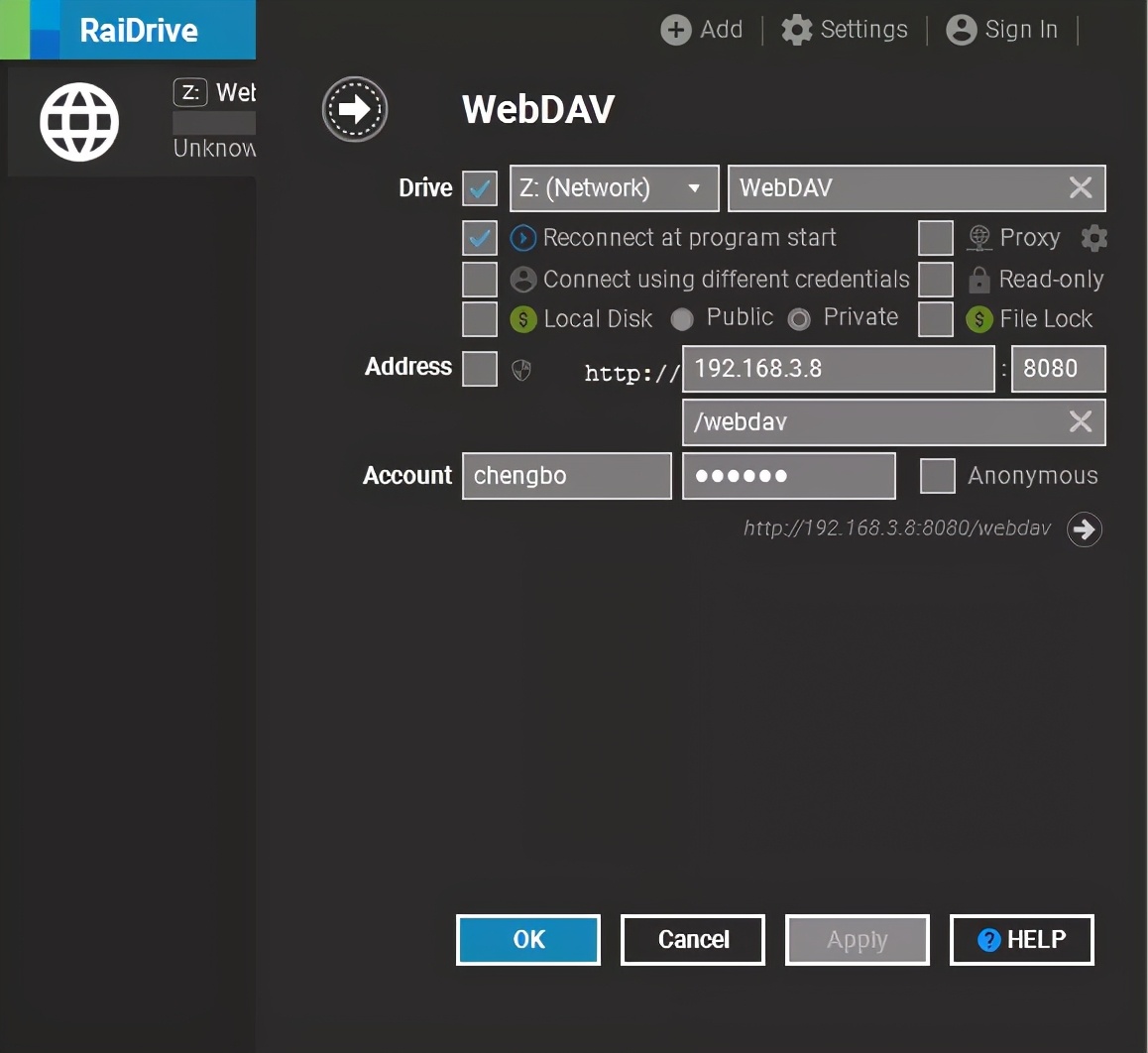
Task: Click the address shield icon
Action: 521,371
